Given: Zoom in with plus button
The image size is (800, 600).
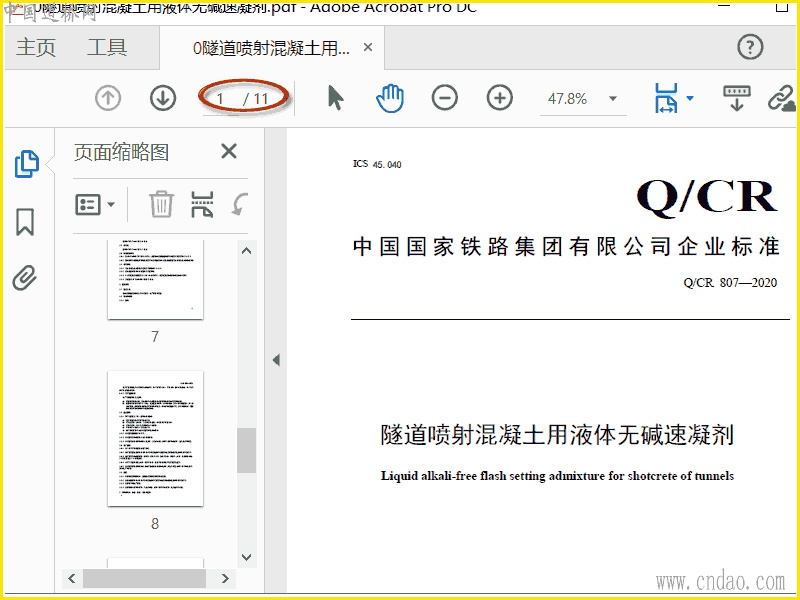Looking at the screenshot, I should click(x=499, y=97).
